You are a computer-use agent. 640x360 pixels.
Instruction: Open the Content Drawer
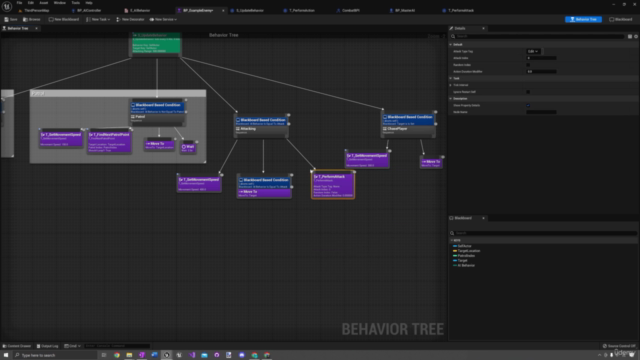coord(17,346)
